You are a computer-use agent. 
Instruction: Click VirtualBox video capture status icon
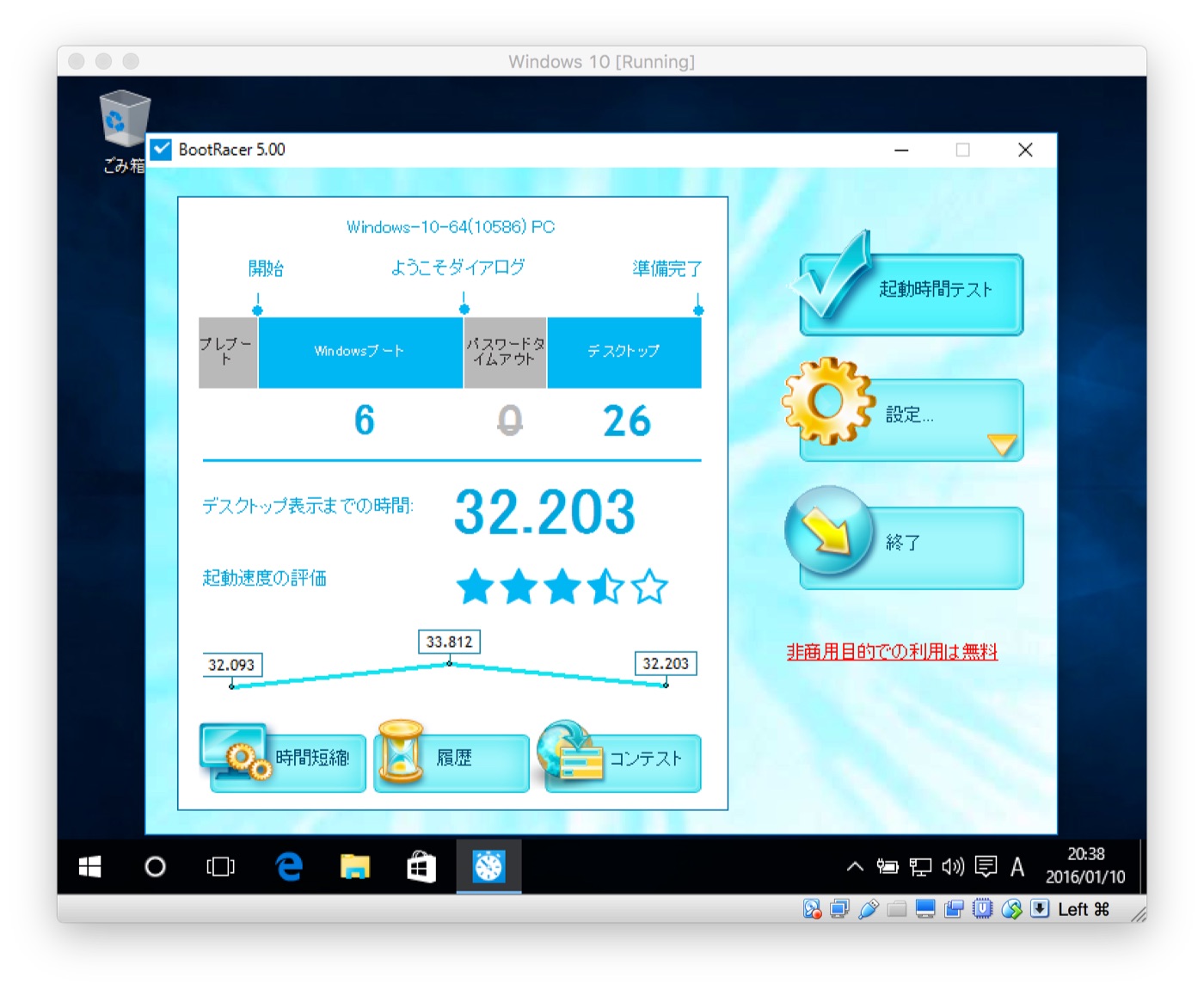pos(954,909)
